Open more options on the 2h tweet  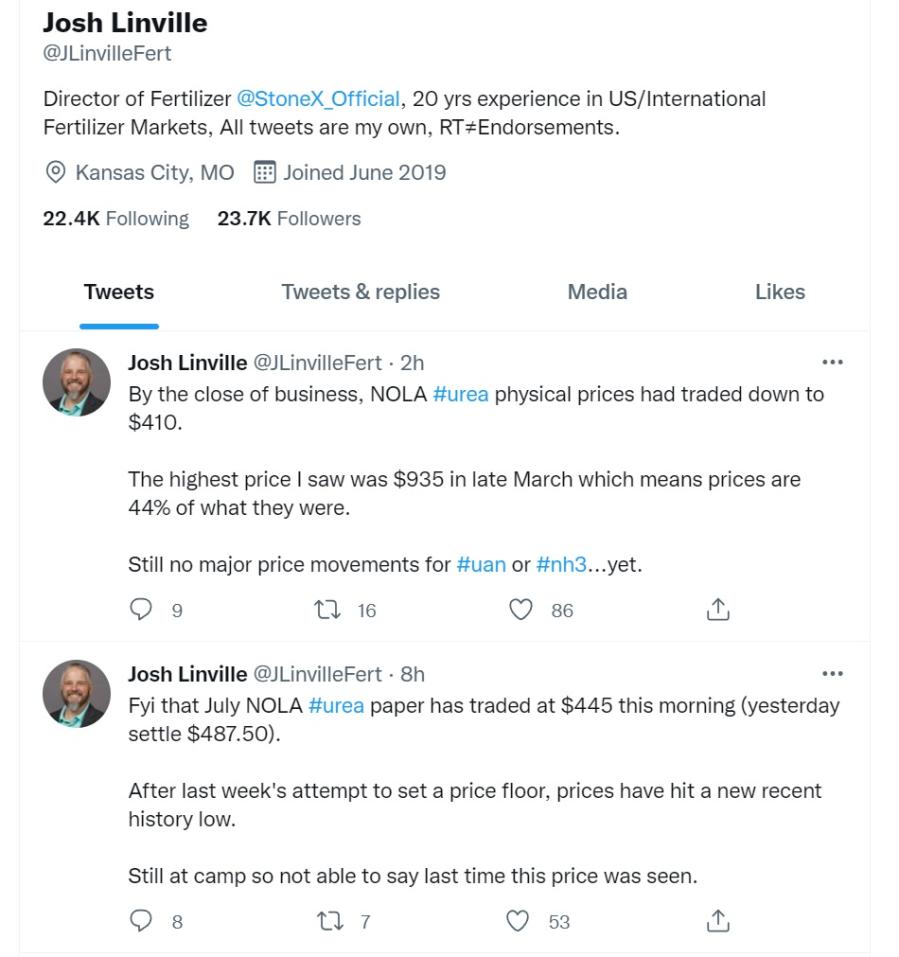(x=831, y=363)
